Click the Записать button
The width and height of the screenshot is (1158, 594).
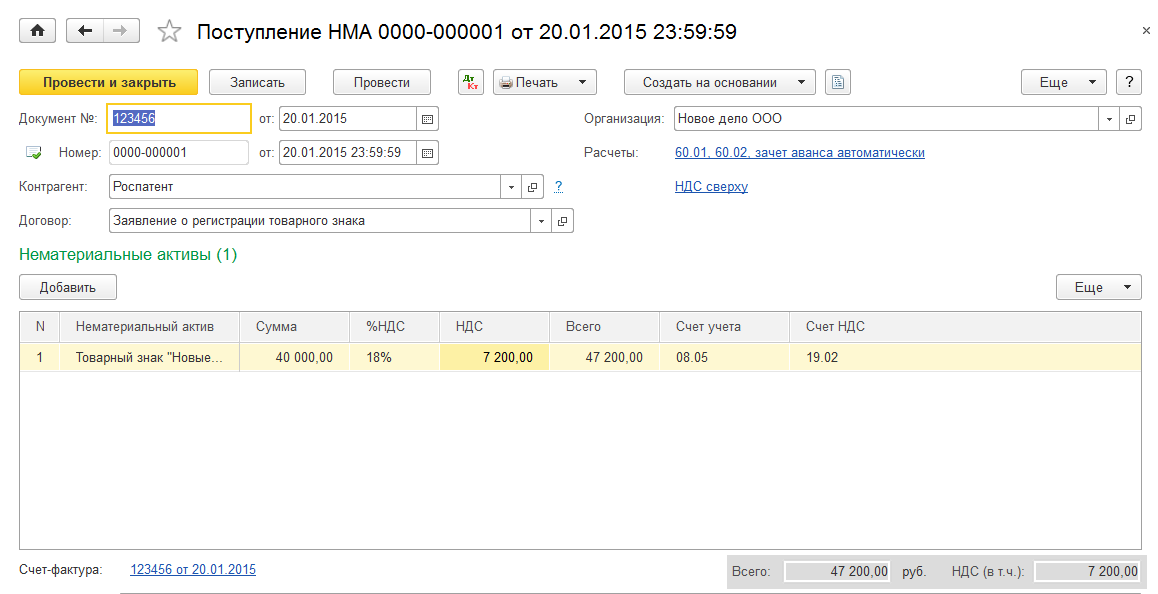point(257,82)
